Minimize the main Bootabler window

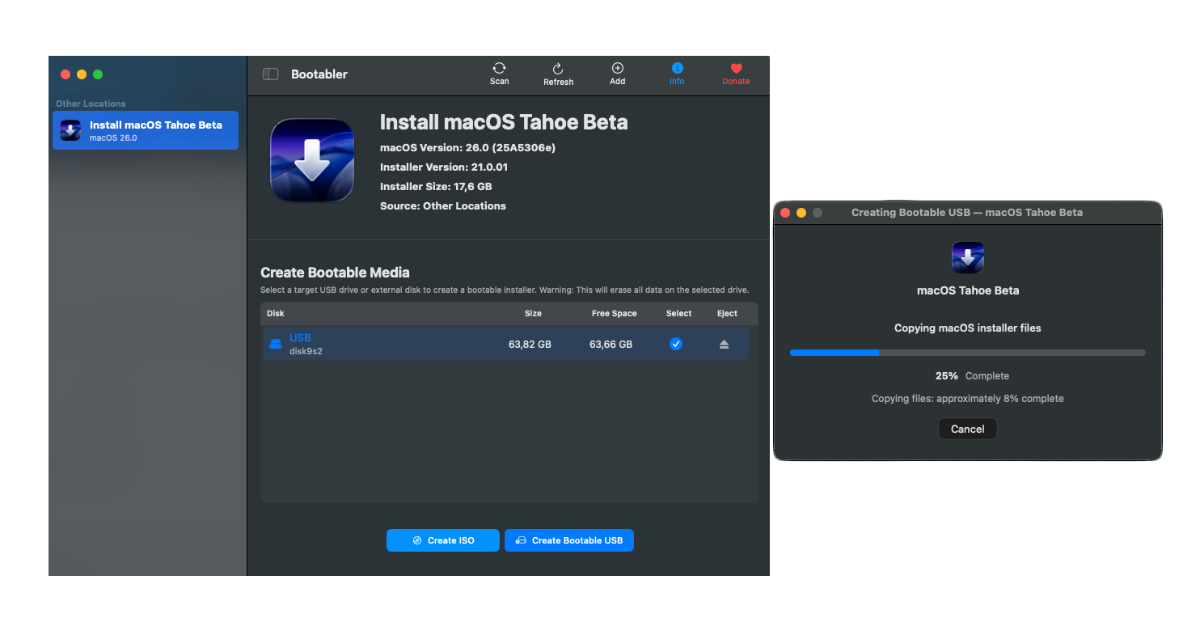click(82, 74)
